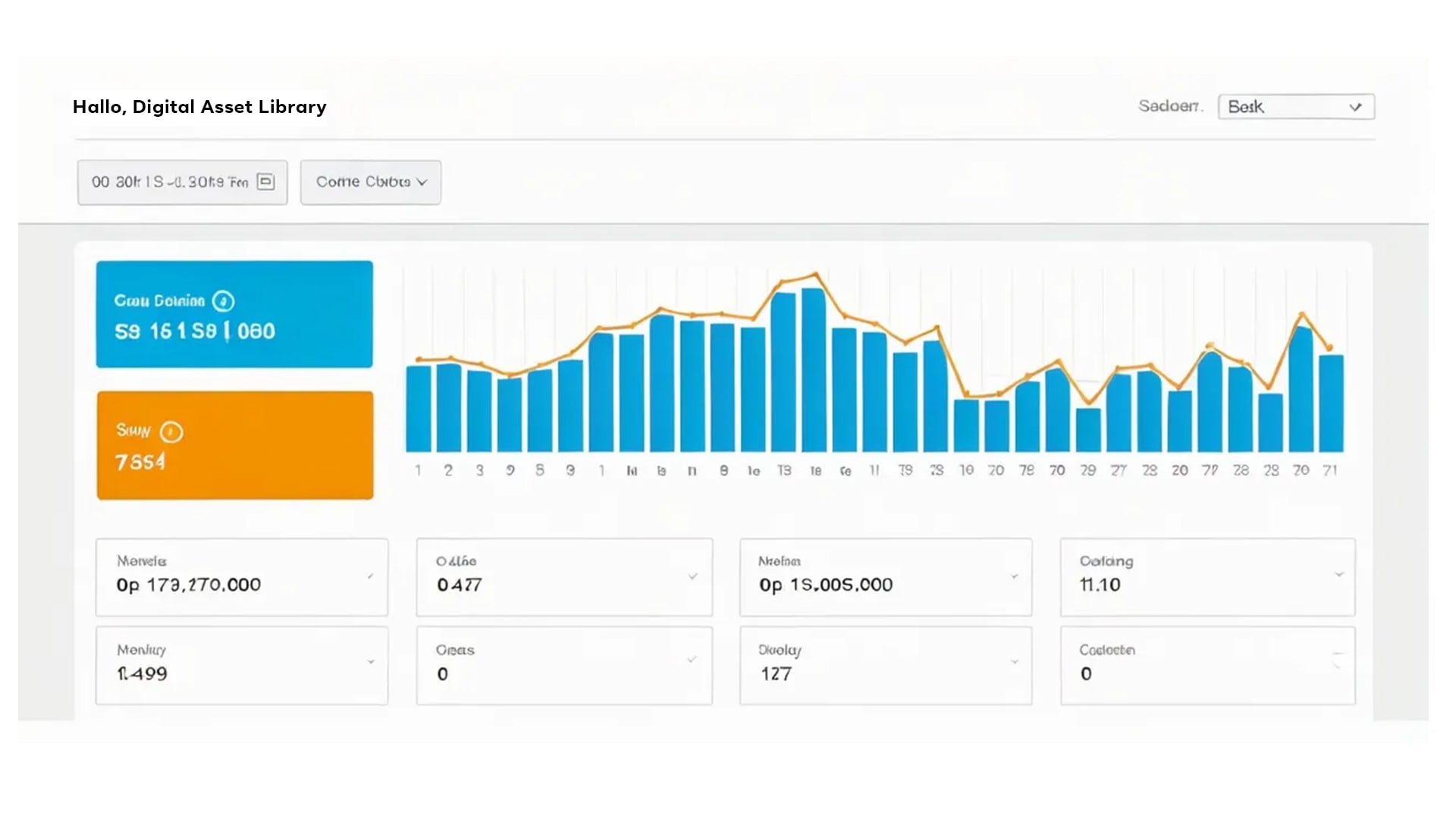Click inside the date range field
Screen dimensions: 1456x819
(x=182, y=182)
